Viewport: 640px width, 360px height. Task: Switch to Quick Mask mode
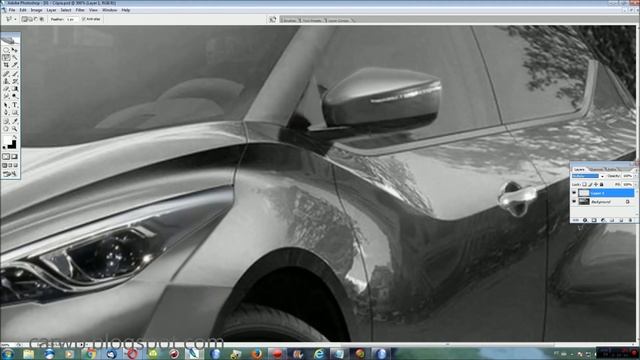(x=15, y=156)
